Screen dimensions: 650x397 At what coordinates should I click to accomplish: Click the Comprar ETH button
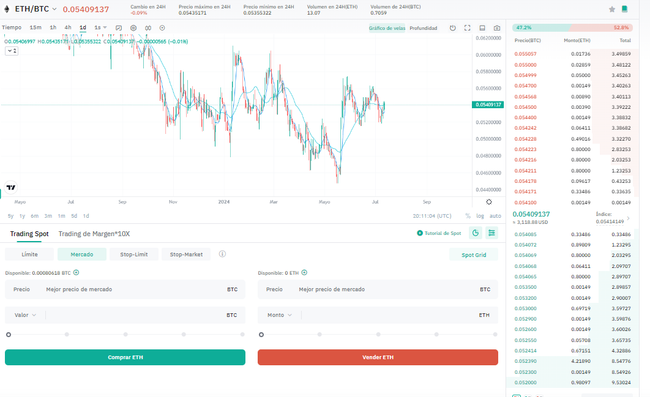pos(125,357)
